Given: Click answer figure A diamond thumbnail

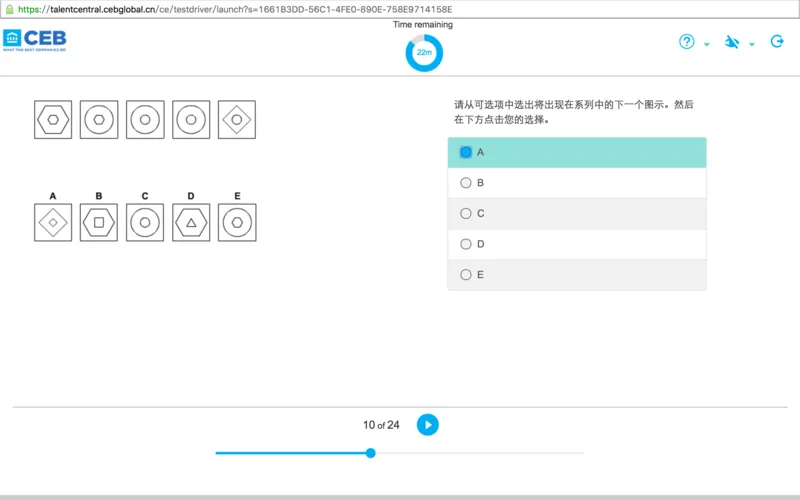Looking at the screenshot, I should (53, 222).
